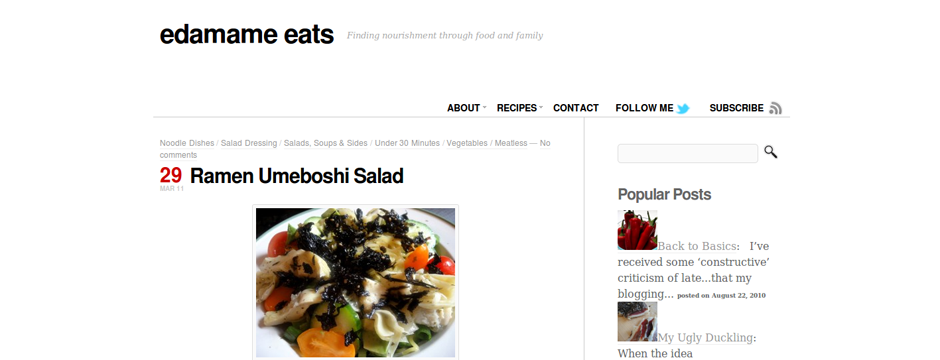Open the Salad Dressing category link
Viewport: 940px width, 360px height.
pos(249,143)
